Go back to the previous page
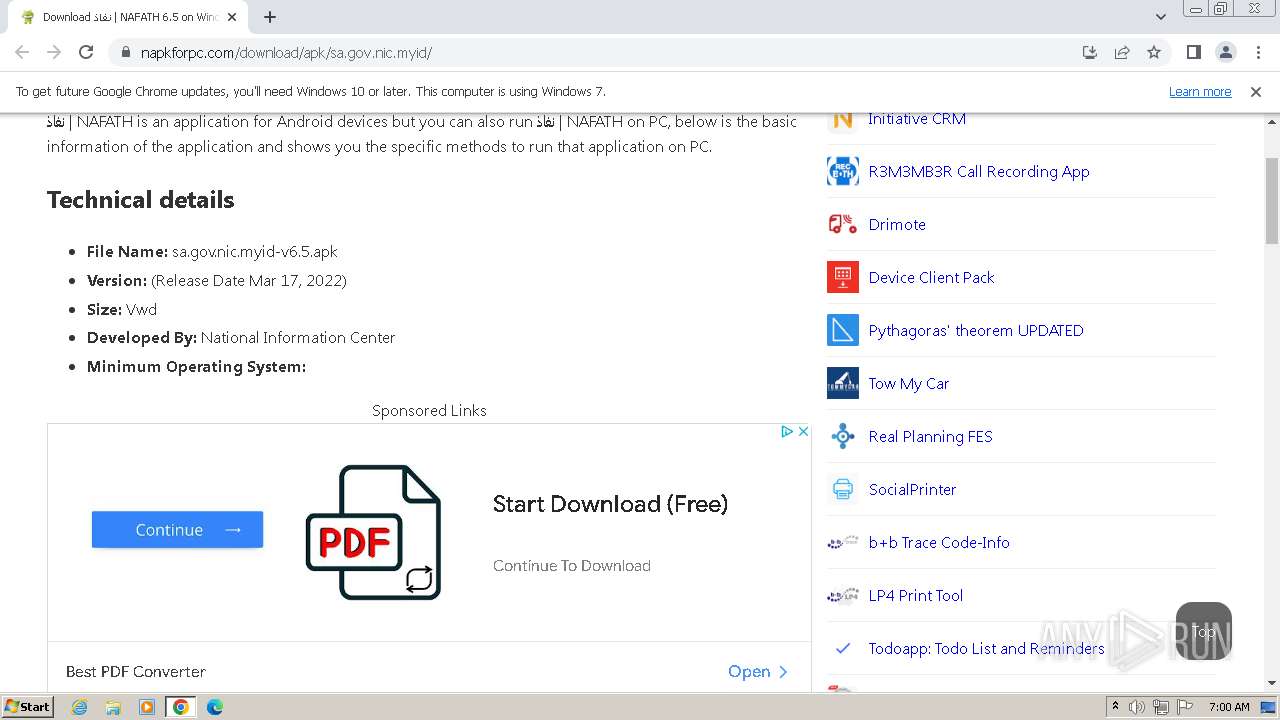Image resolution: width=1280 pixels, height=720 pixels. pyautogui.click(x=22, y=52)
